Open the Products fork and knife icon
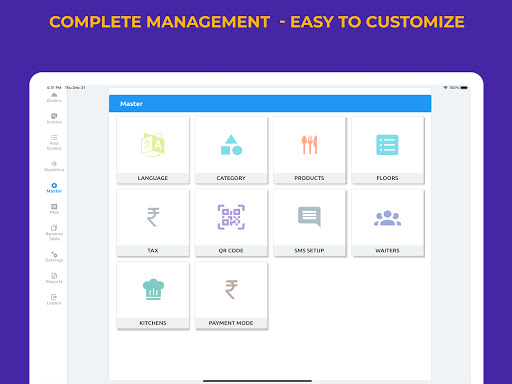 pyautogui.click(x=309, y=145)
